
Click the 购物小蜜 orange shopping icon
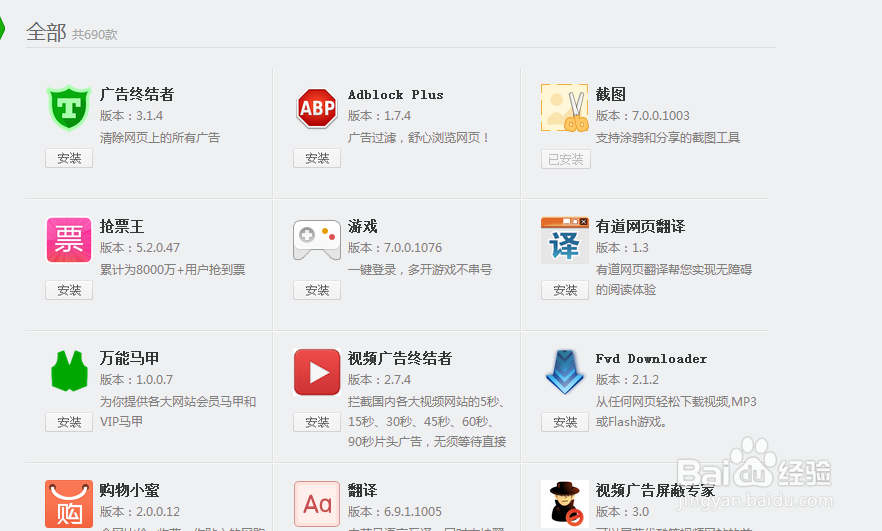coord(69,504)
